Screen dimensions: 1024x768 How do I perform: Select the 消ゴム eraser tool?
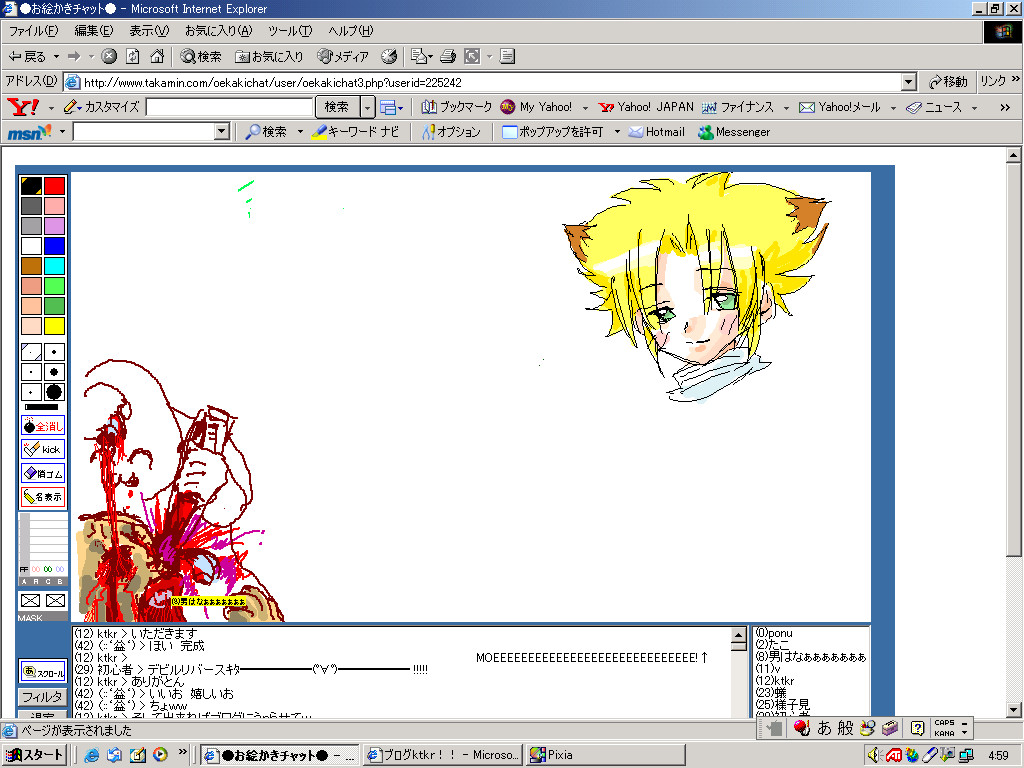tap(43, 473)
